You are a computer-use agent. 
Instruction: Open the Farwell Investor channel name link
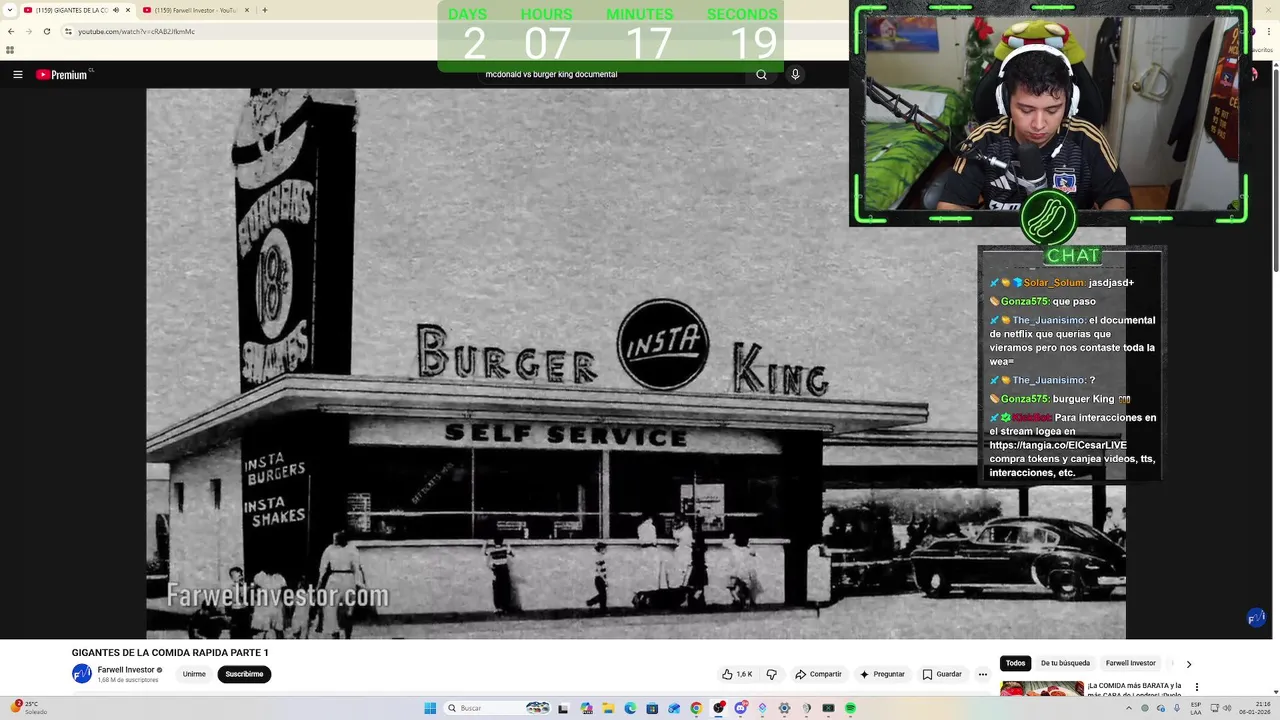coord(126,670)
